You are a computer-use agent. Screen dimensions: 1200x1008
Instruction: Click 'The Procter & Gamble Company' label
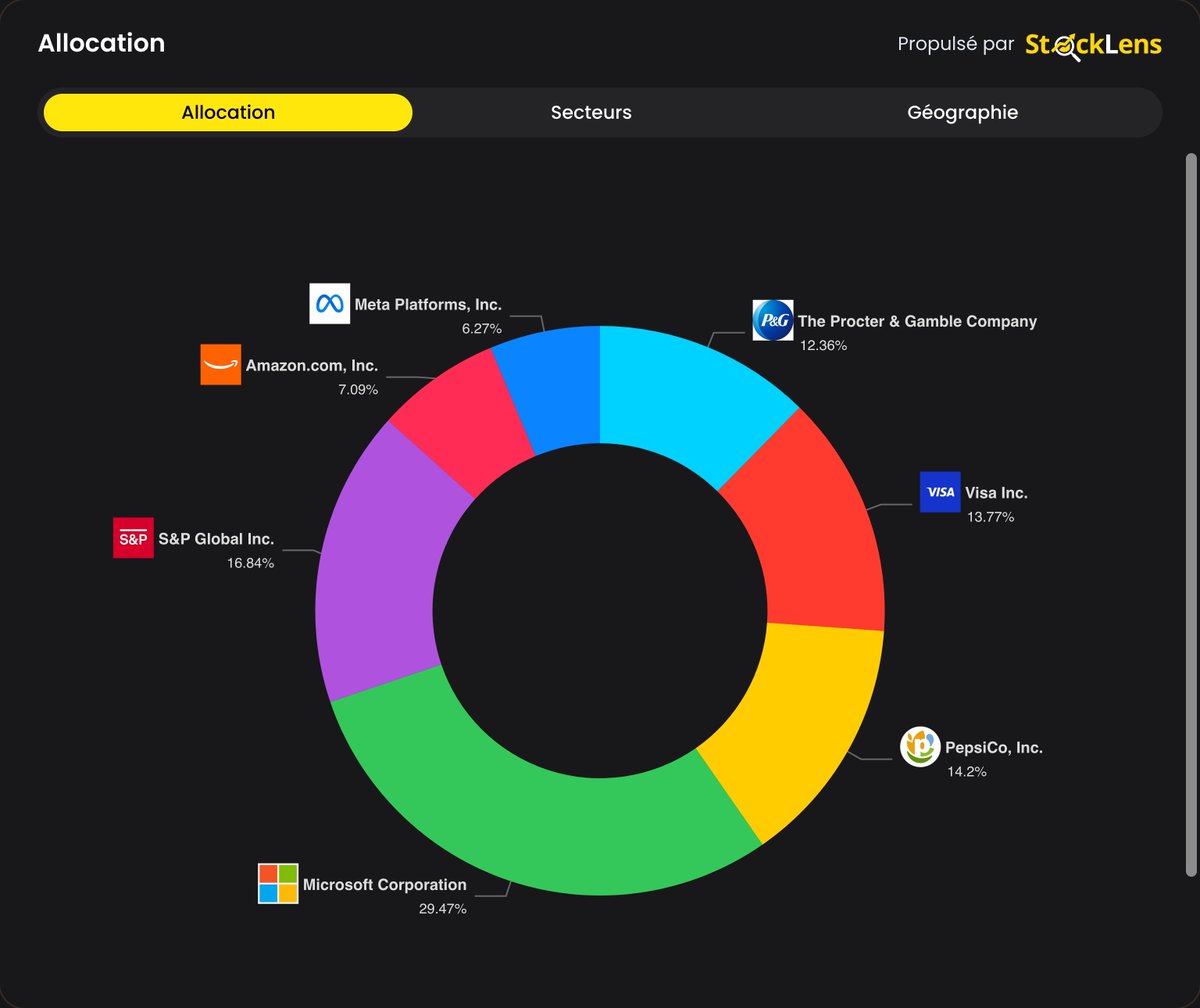917,321
